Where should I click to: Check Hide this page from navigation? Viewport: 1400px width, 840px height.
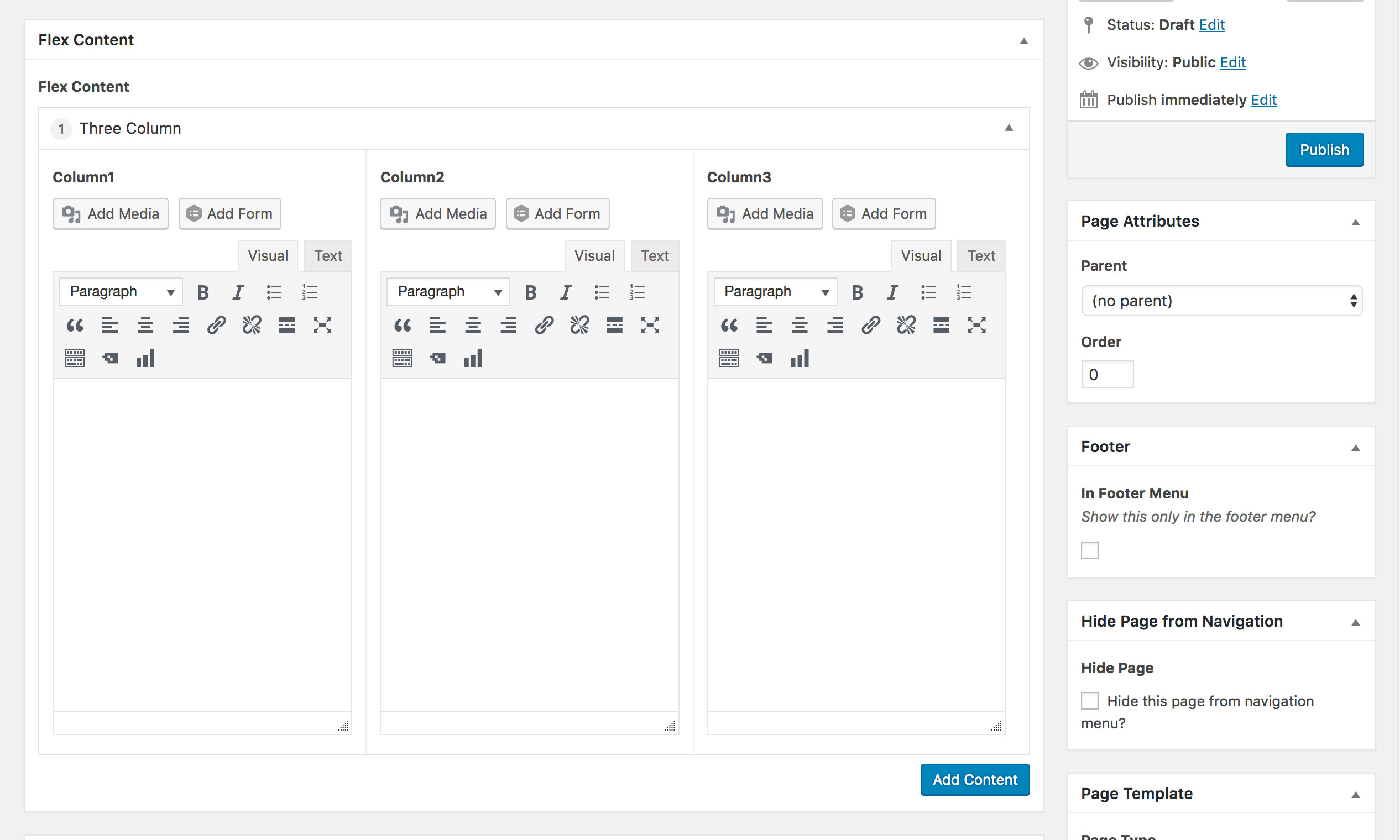[x=1089, y=701]
